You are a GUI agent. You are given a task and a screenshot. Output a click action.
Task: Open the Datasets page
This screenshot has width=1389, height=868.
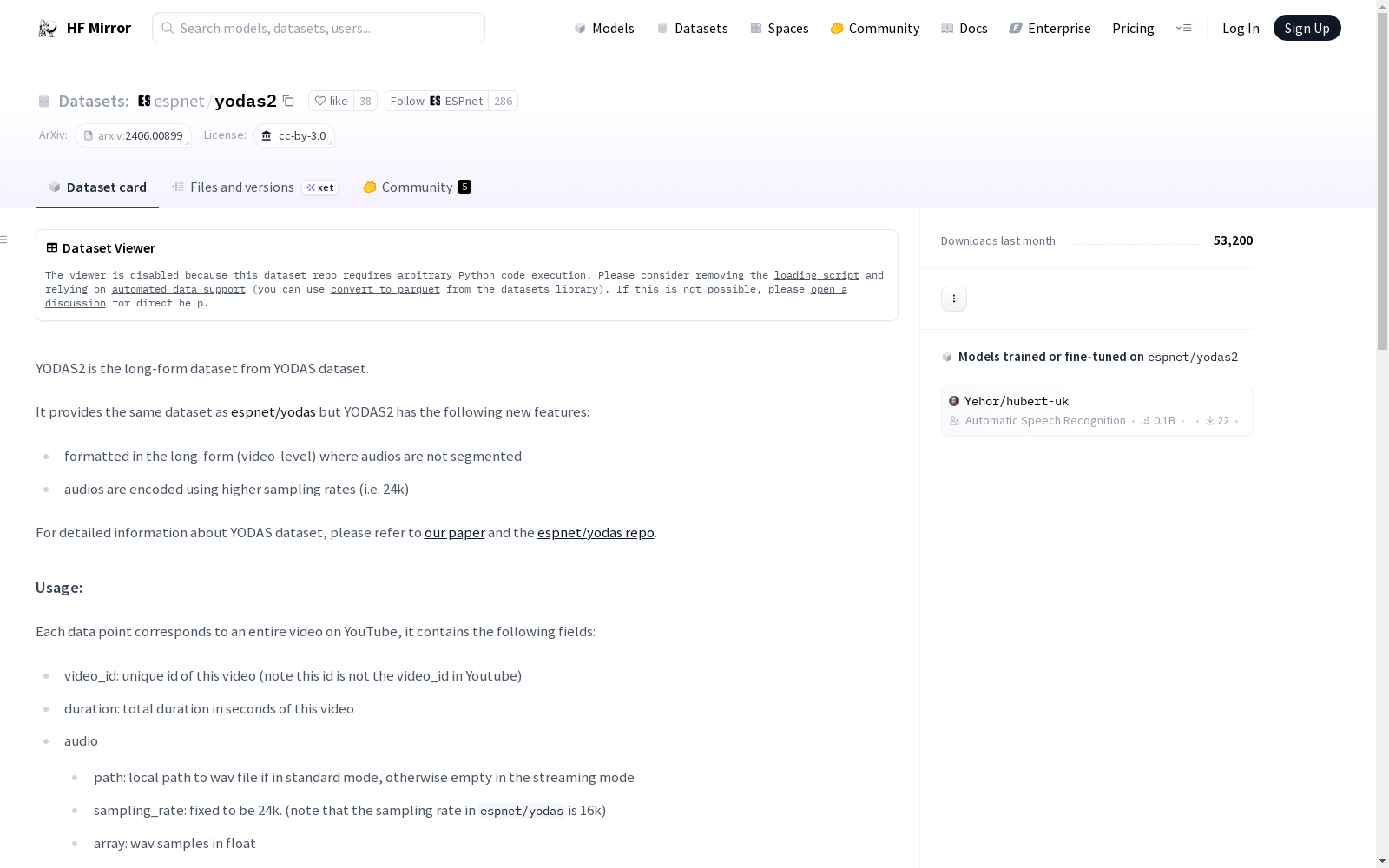click(692, 28)
